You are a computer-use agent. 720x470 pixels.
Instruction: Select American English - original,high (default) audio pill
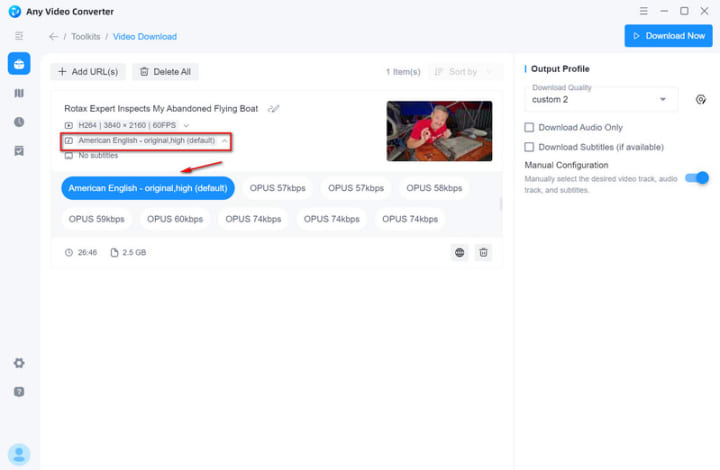point(148,188)
